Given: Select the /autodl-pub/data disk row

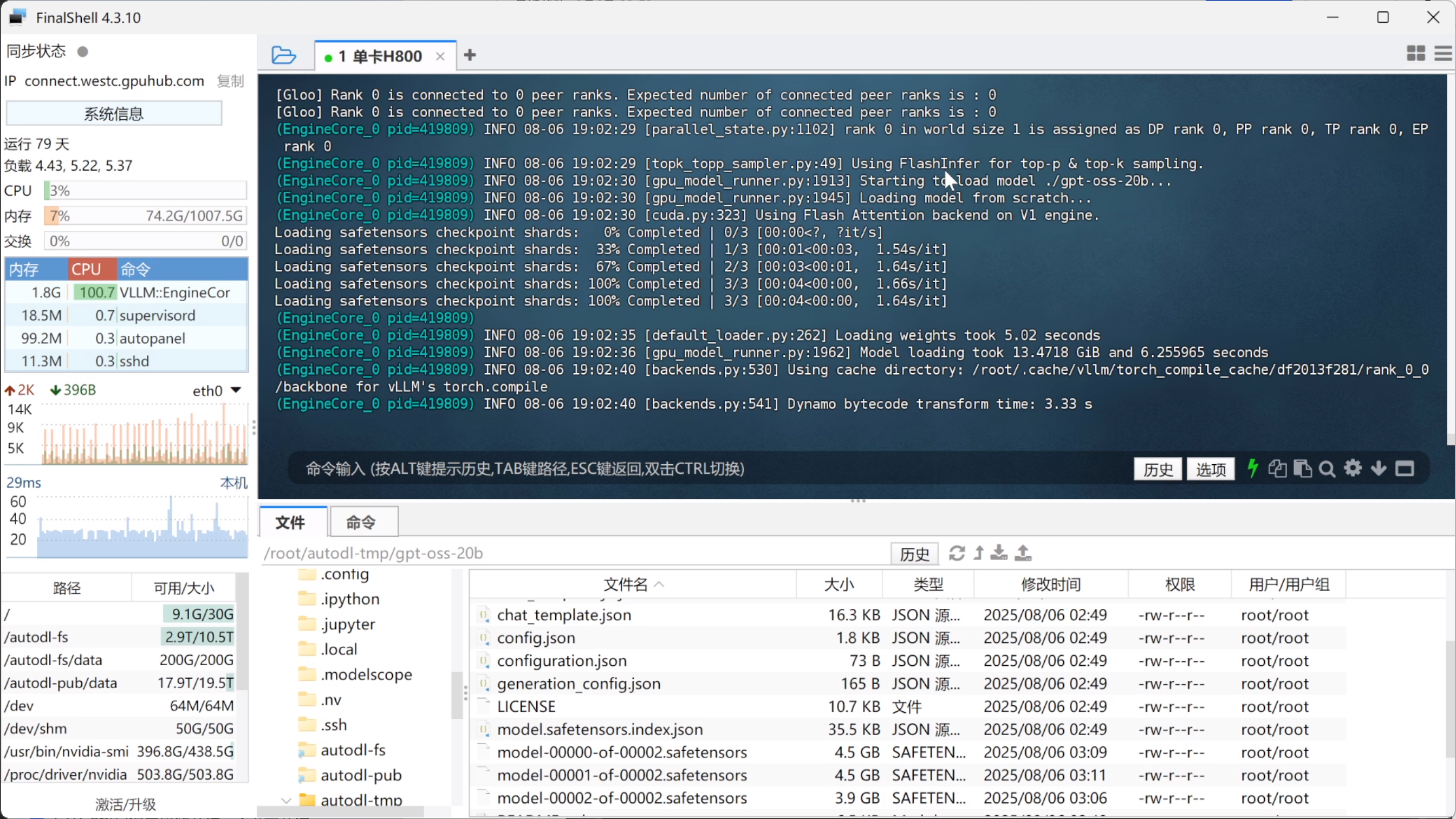Looking at the screenshot, I should pyautogui.click(x=119, y=683).
